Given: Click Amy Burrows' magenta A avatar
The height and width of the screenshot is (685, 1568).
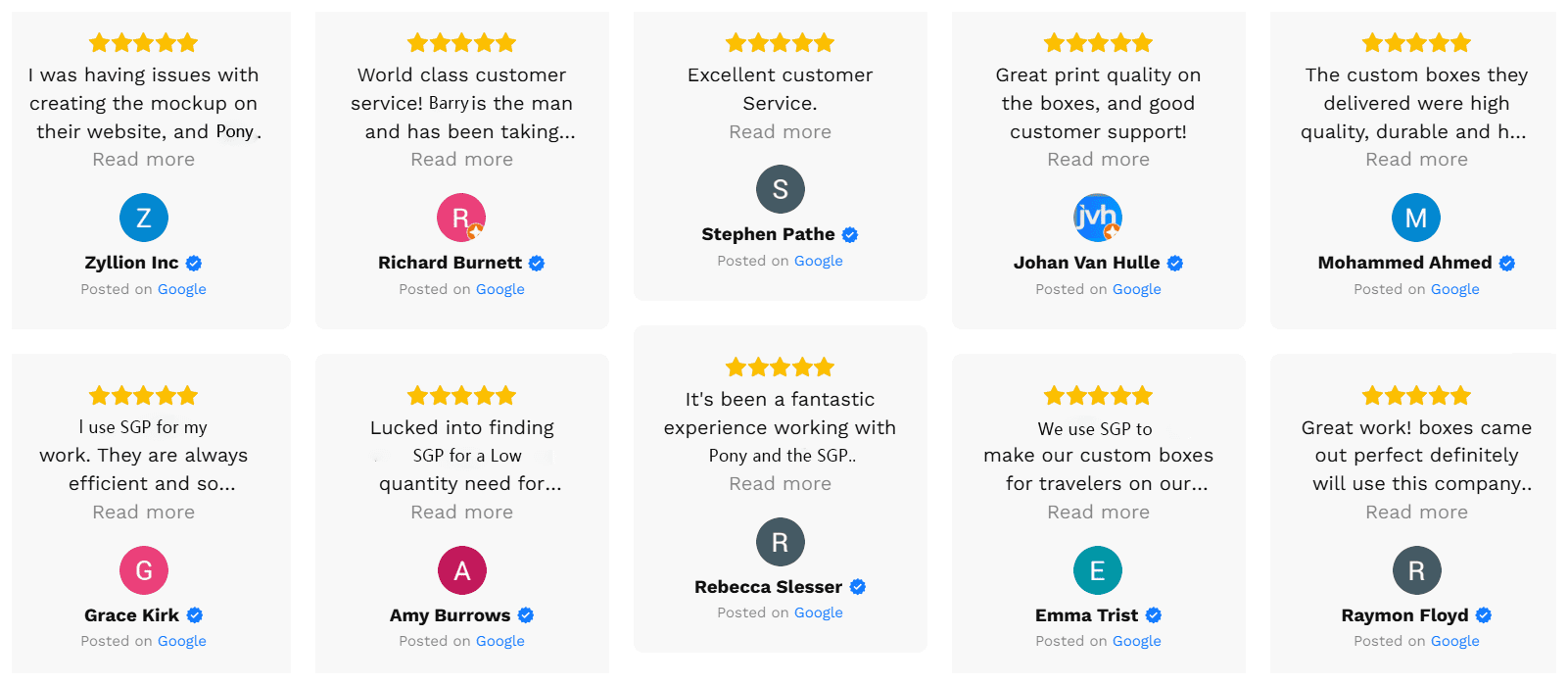Looking at the screenshot, I should (x=462, y=570).
